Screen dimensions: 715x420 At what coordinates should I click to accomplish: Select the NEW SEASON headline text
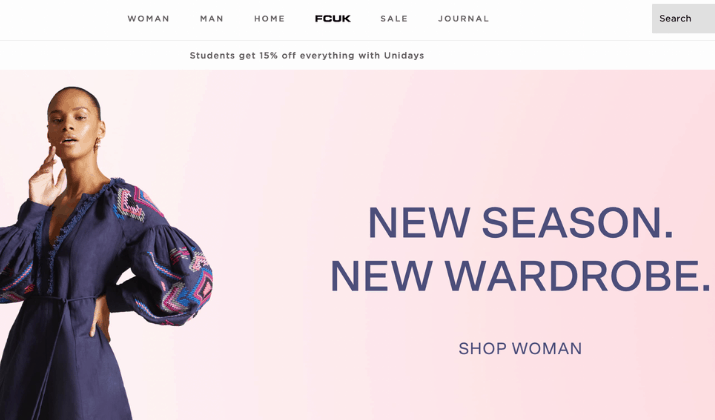520,223
